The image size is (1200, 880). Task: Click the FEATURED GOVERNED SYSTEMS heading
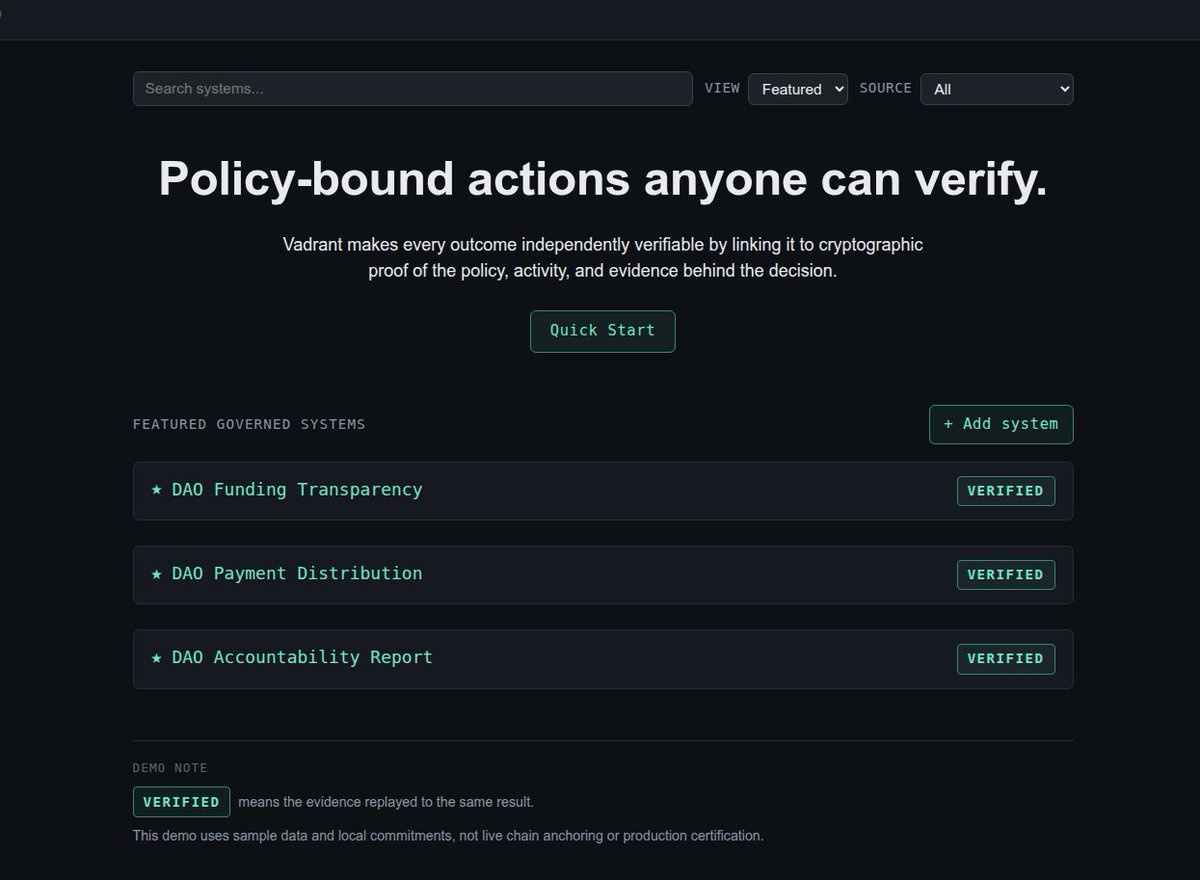249,424
